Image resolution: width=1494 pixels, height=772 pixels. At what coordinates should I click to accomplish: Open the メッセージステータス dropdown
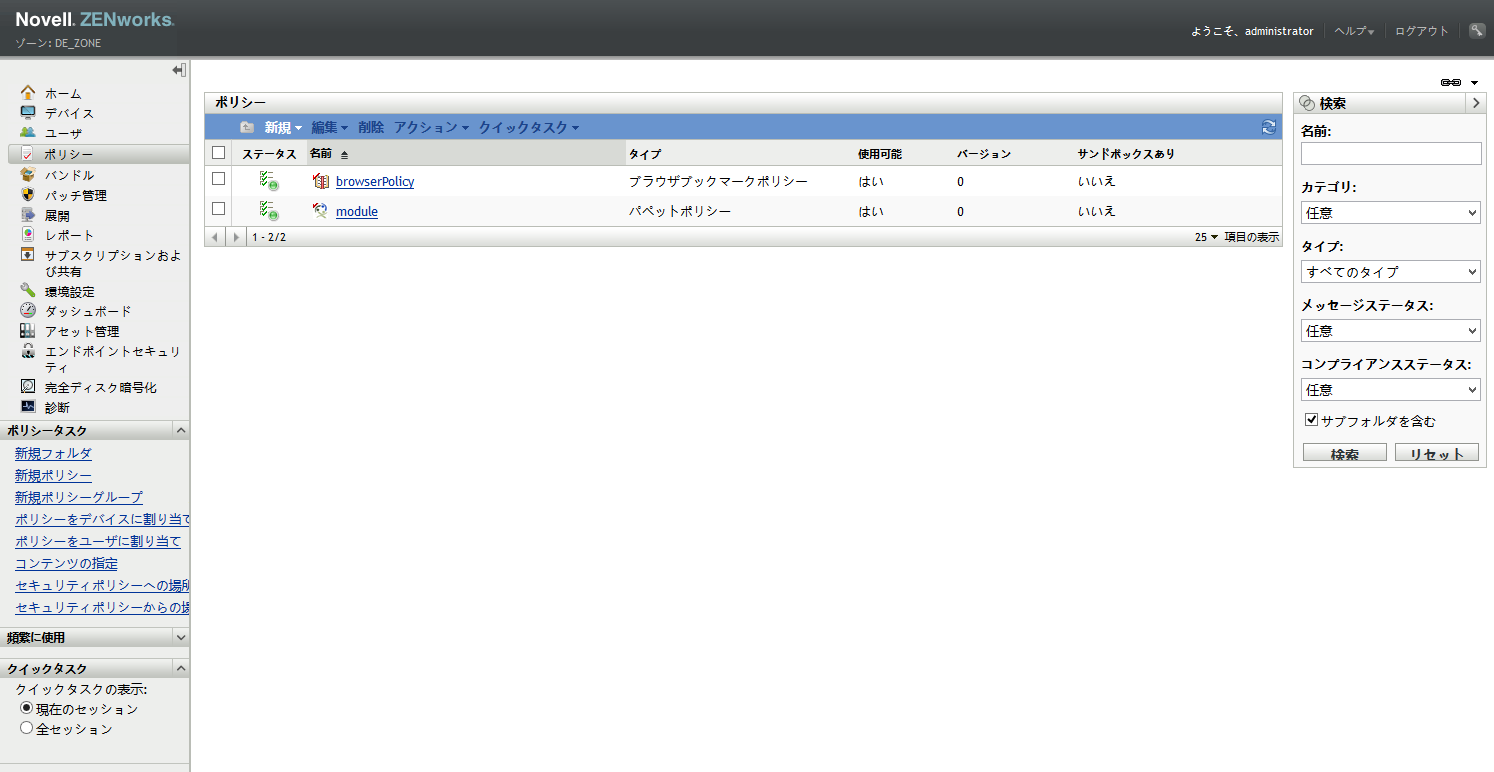[1391, 330]
